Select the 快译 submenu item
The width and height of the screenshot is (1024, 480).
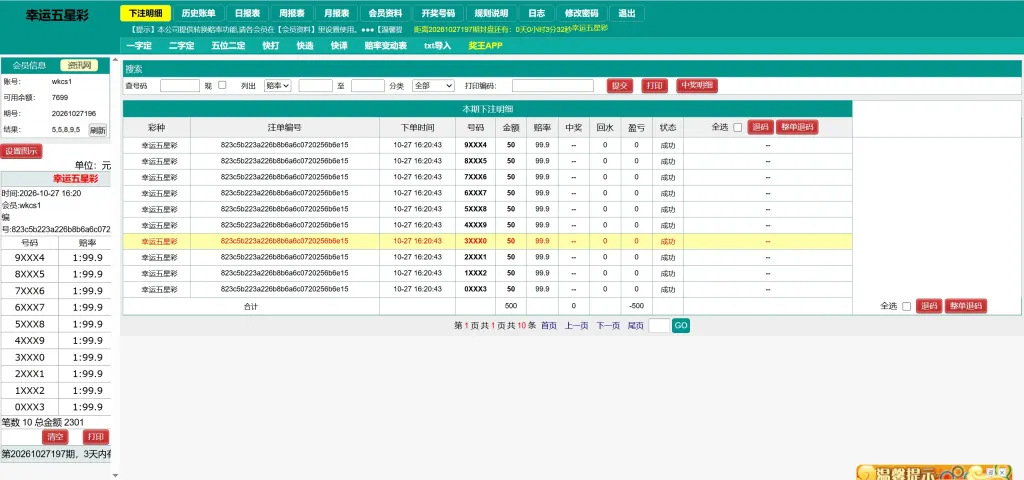coord(339,46)
